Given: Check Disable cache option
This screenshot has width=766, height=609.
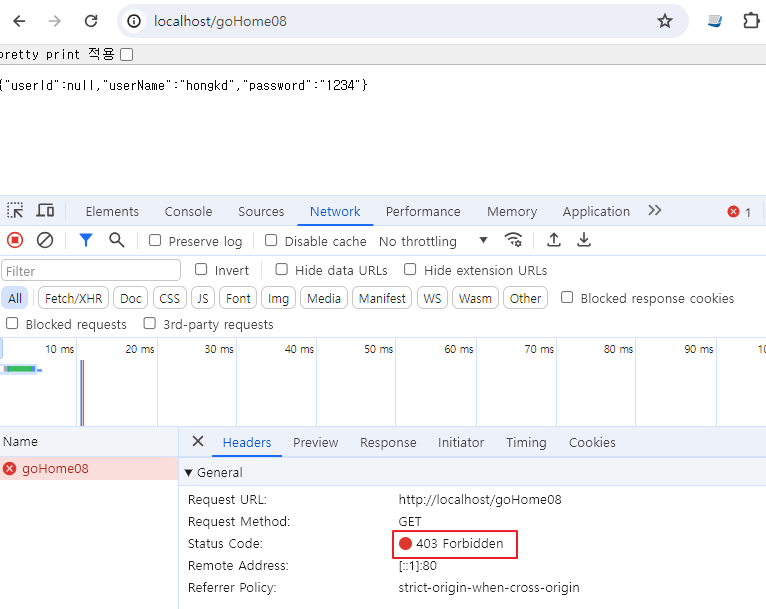Looking at the screenshot, I should [x=271, y=240].
